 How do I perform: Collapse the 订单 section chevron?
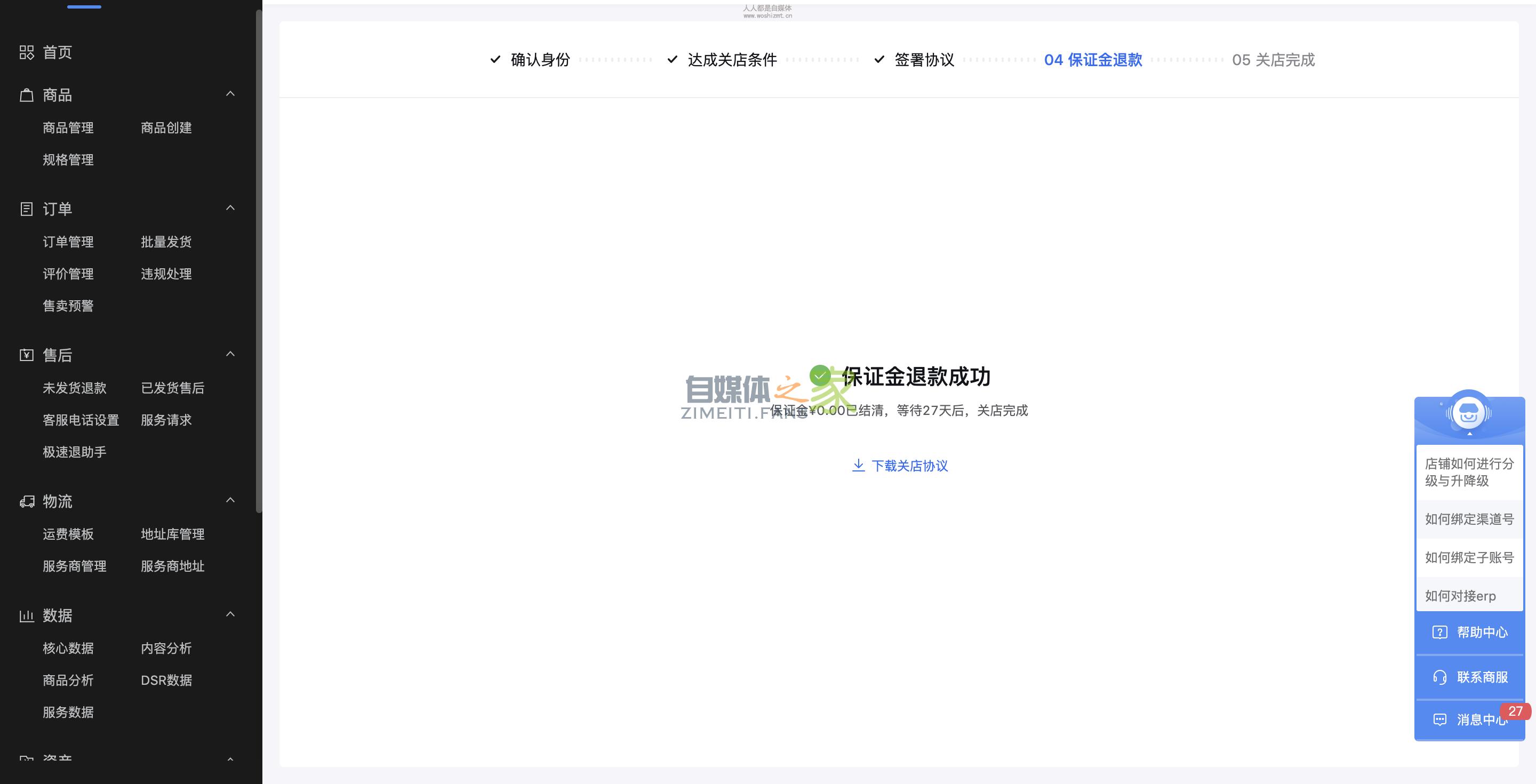[x=230, y=208]
